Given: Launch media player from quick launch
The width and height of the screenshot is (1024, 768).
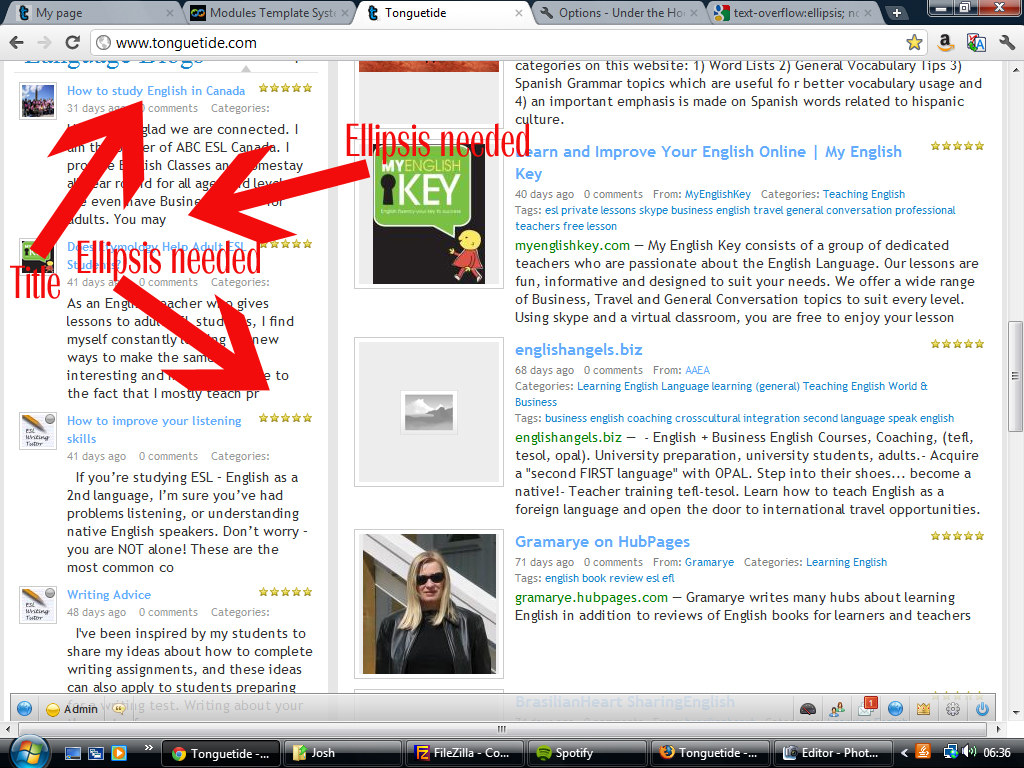Looking at the screenshot, I should click(x=119, y=753).
